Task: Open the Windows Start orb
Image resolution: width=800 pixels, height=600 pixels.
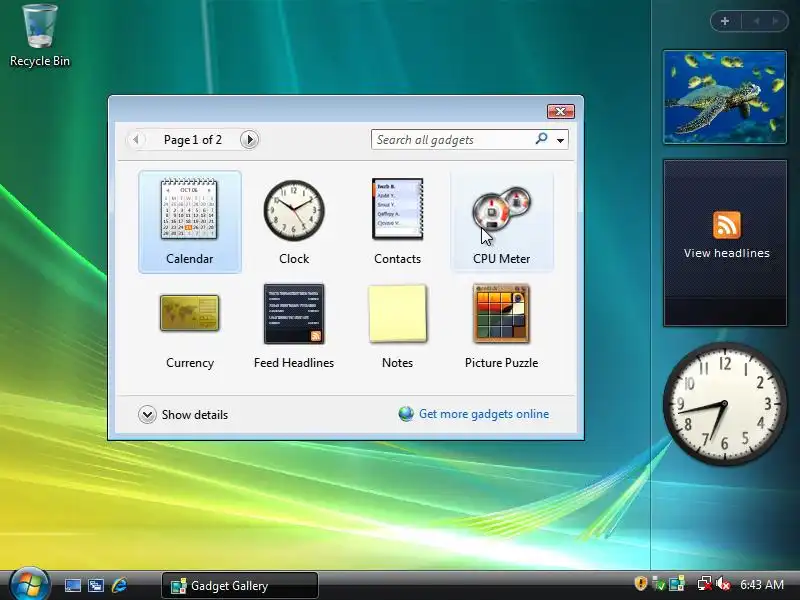Action: 30,584
